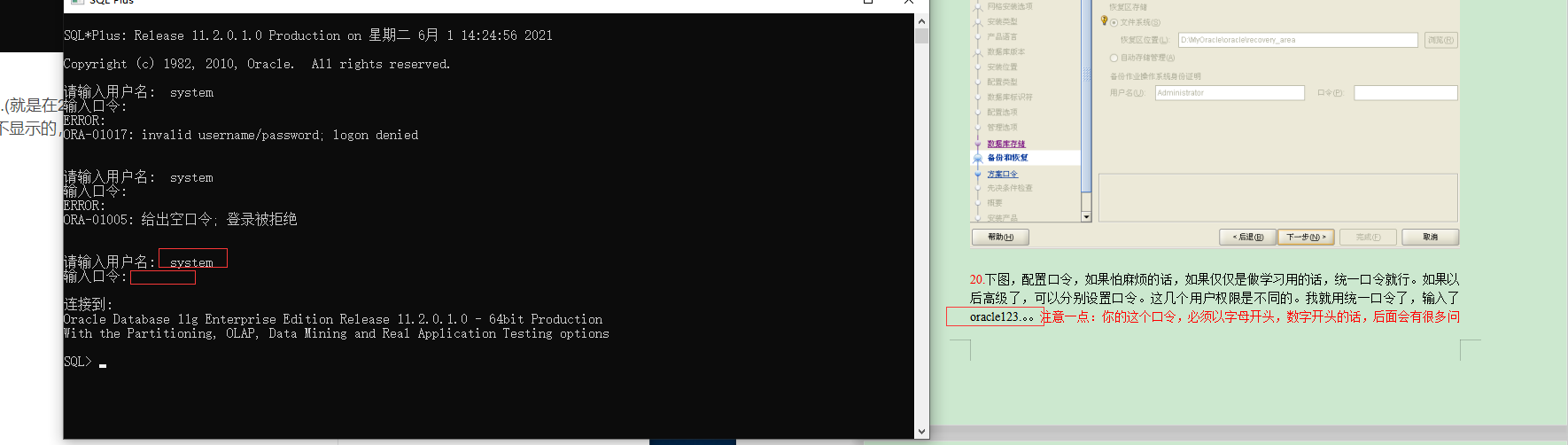Click the 恢复区位置 path input field
1568x445 pixels.
click(x=1298, y=40)
